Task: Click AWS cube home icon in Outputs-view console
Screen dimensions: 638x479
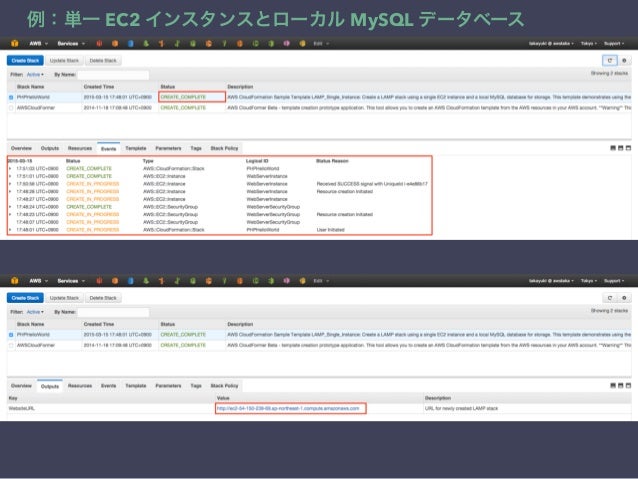Action: pyautogui.click(x=15, y=280)
